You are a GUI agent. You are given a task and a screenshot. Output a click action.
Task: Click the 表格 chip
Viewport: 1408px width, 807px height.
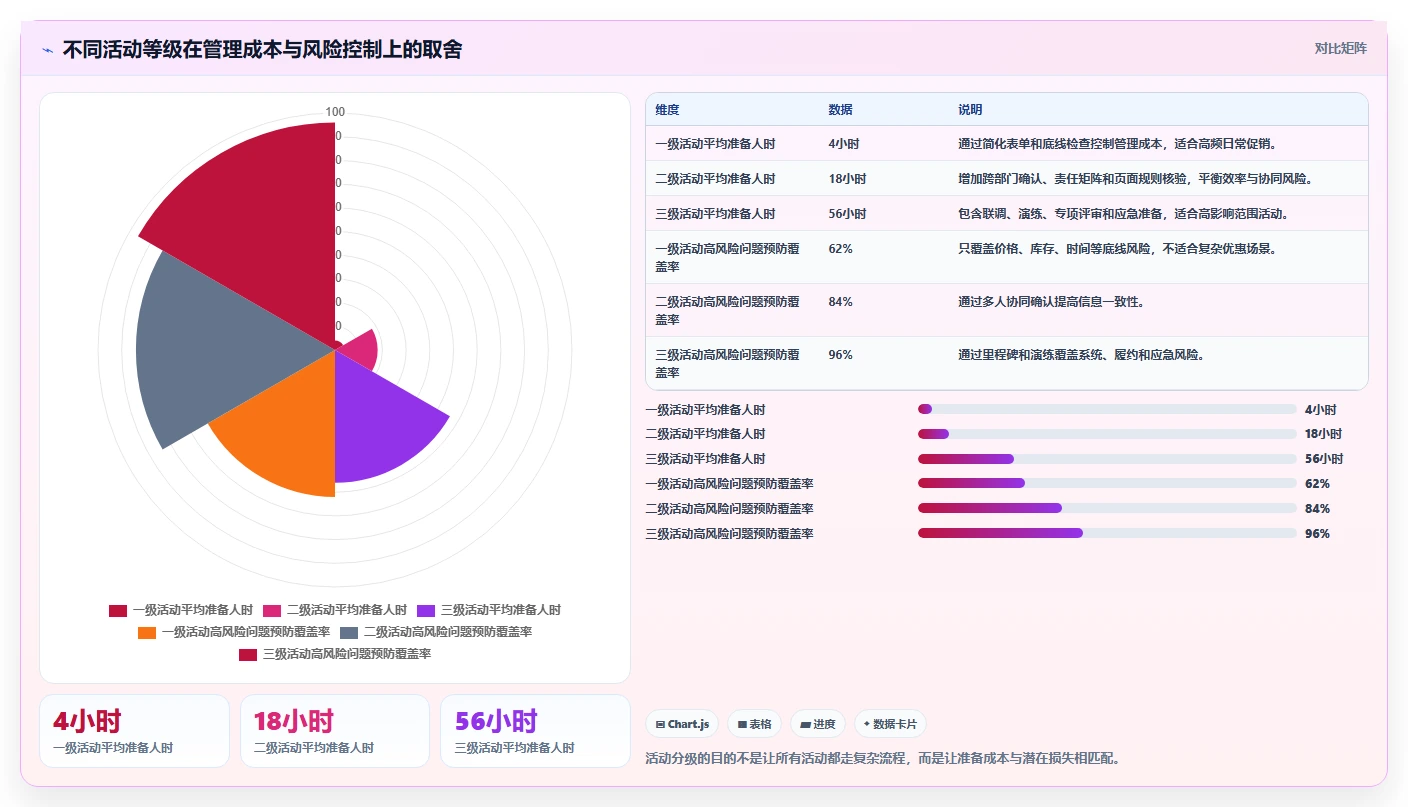point(754,724)
